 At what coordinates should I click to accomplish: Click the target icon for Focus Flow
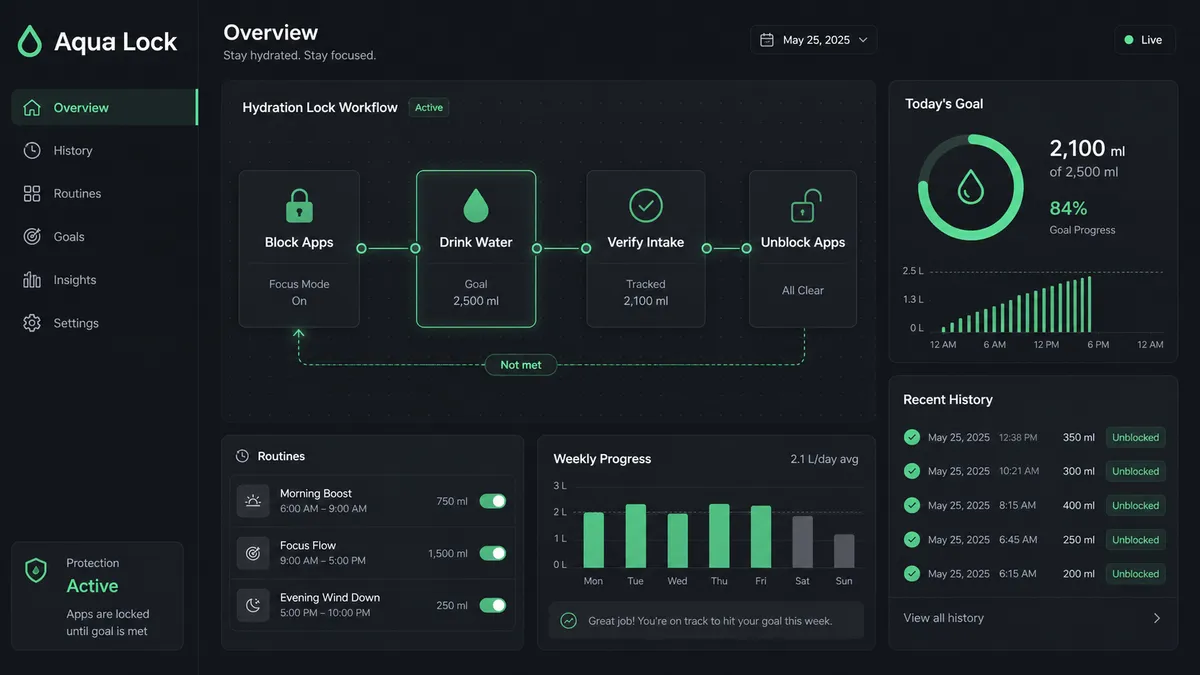click(x=253, y=553)
